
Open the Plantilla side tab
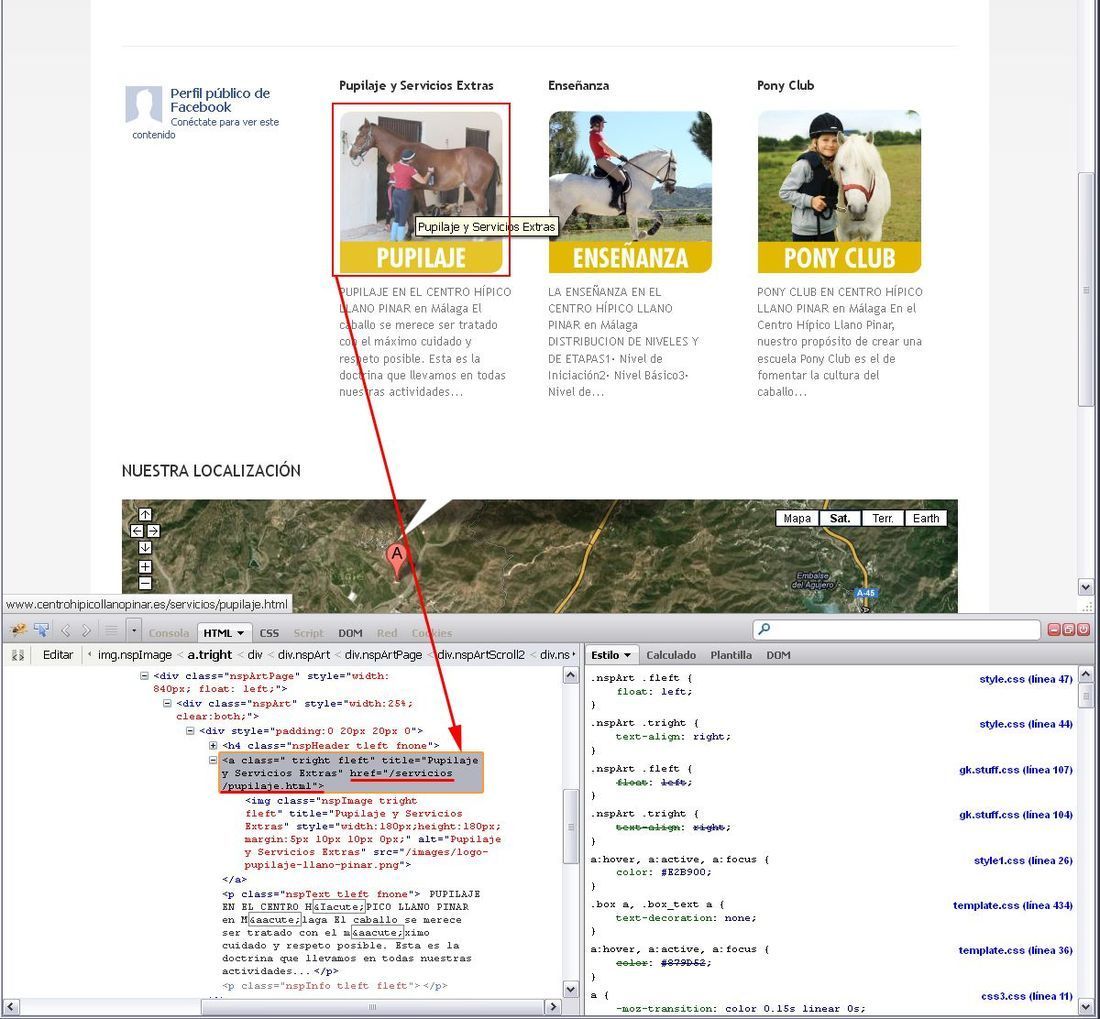(730, 655)
